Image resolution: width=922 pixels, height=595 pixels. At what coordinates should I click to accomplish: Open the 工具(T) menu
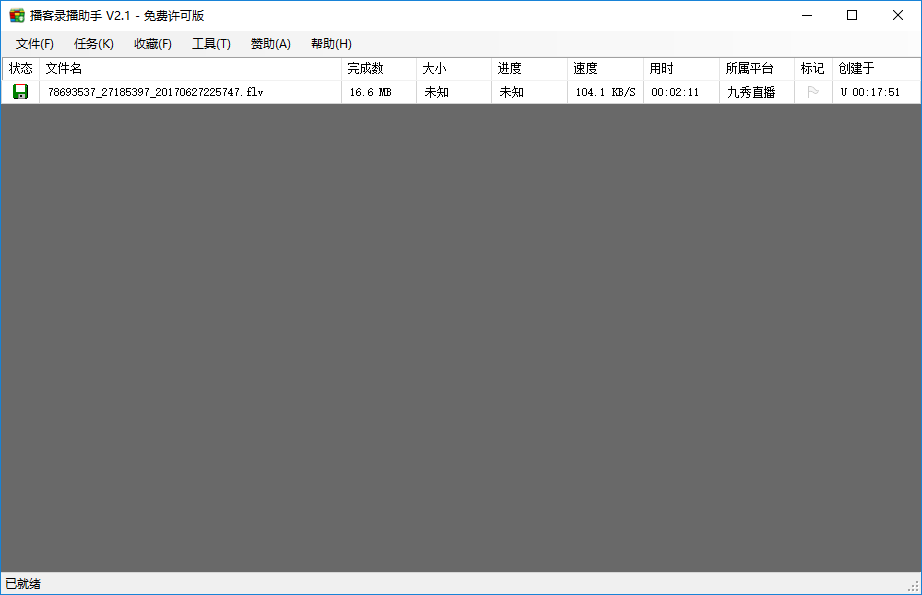[x=209, y=43]
